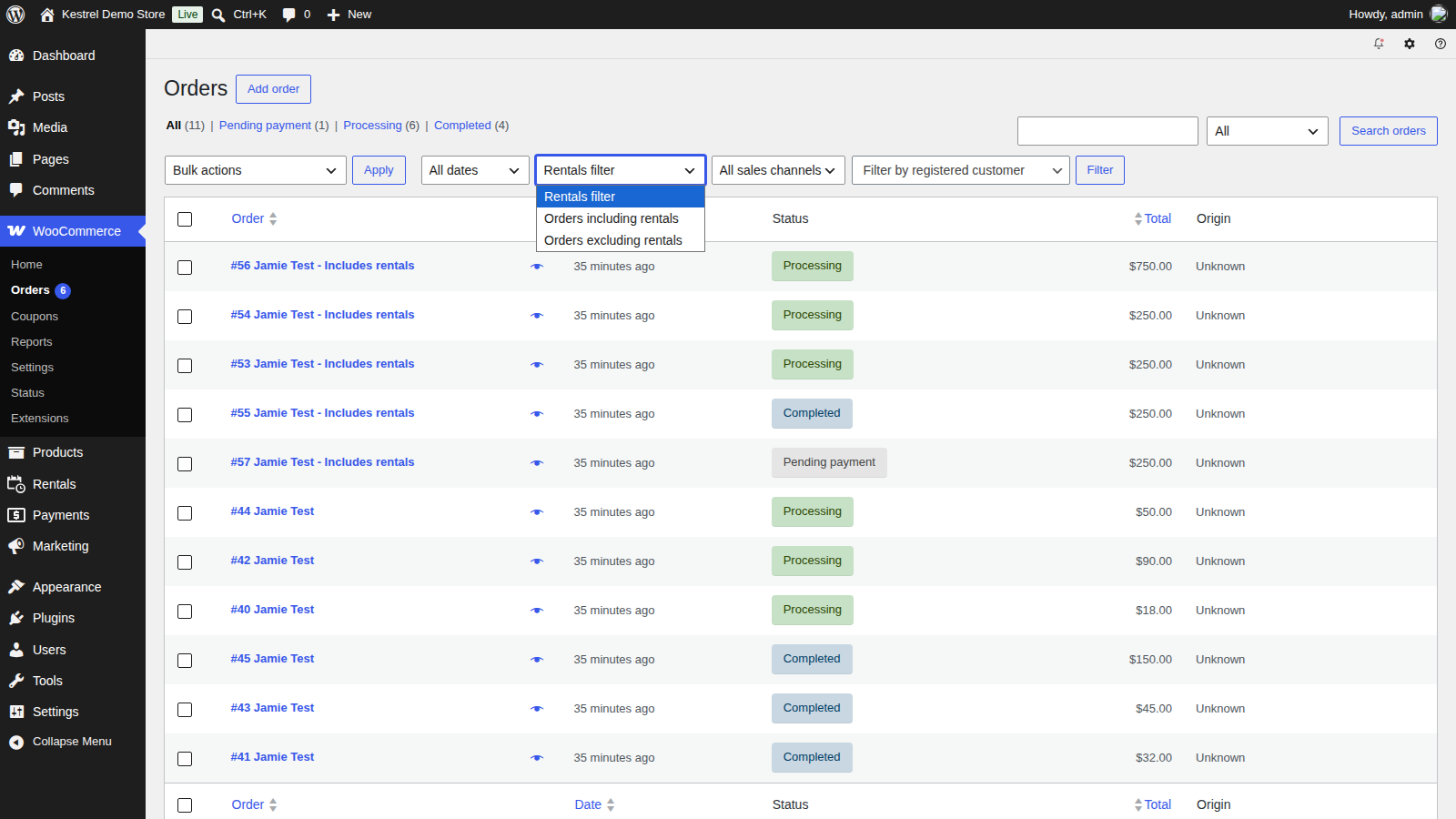Open the notifications bell icon

[1379, 44]
